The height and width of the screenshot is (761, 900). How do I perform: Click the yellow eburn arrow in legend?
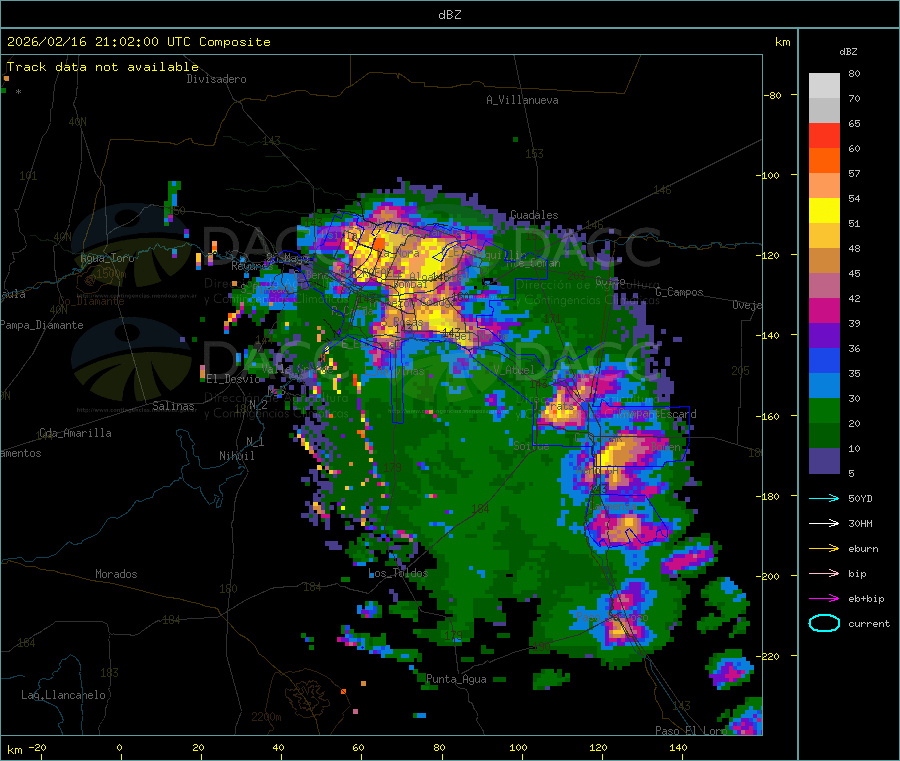coord(824,549)
